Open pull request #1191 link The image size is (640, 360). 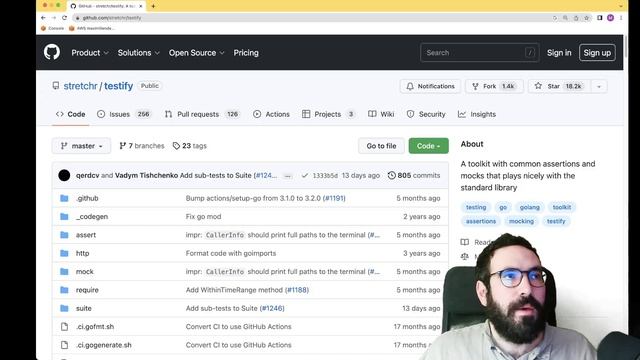334,198
